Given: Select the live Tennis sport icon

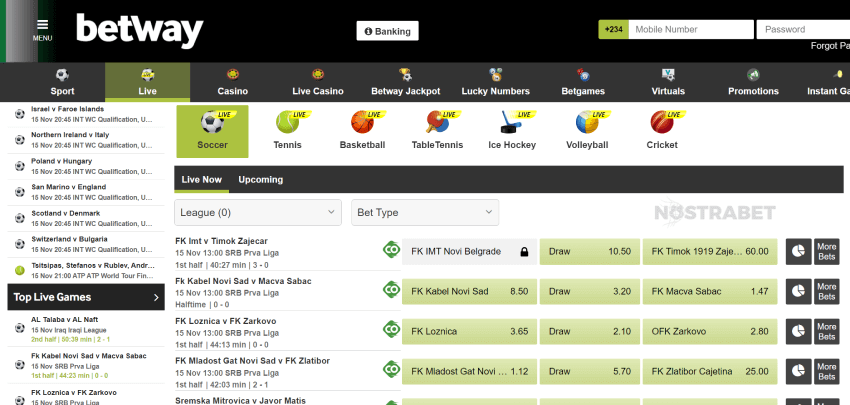Looking at the screenshot, I should click(x=287, y=131).
